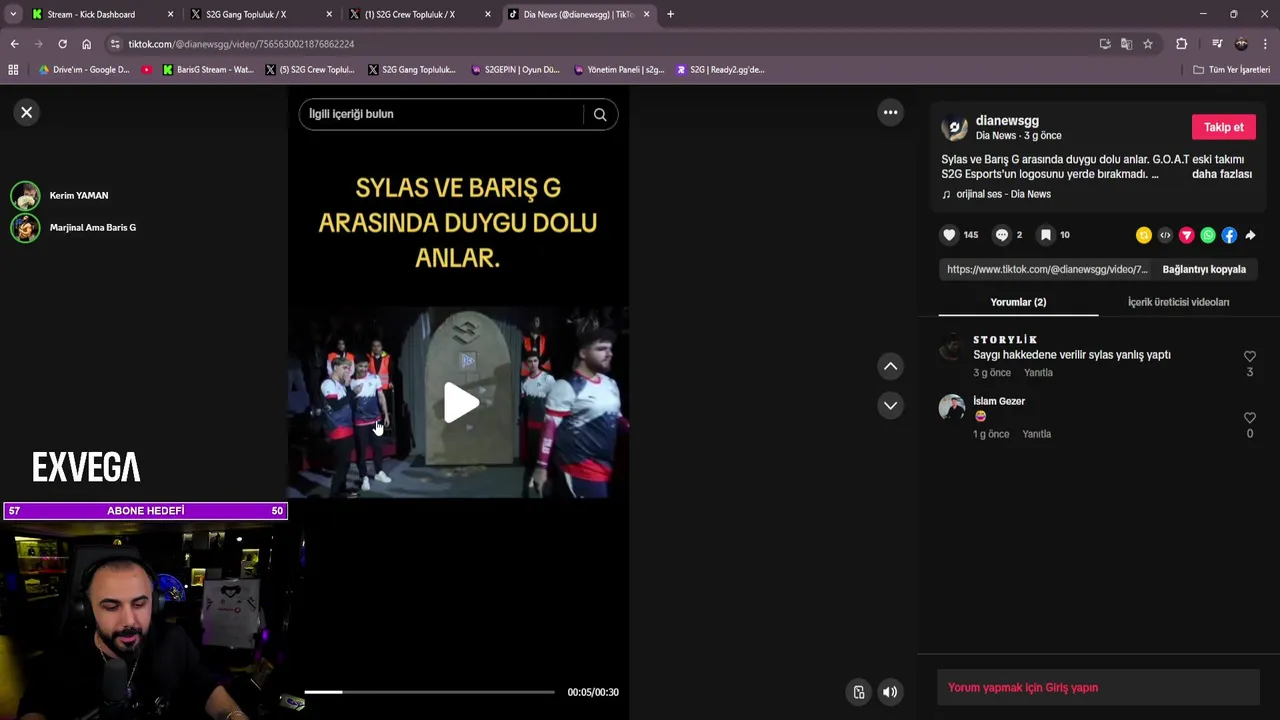Viewport: 1280px width, 720px height.
Task: Reply to İslam Gezer's comment
Action: click(x=1036, y=434)
